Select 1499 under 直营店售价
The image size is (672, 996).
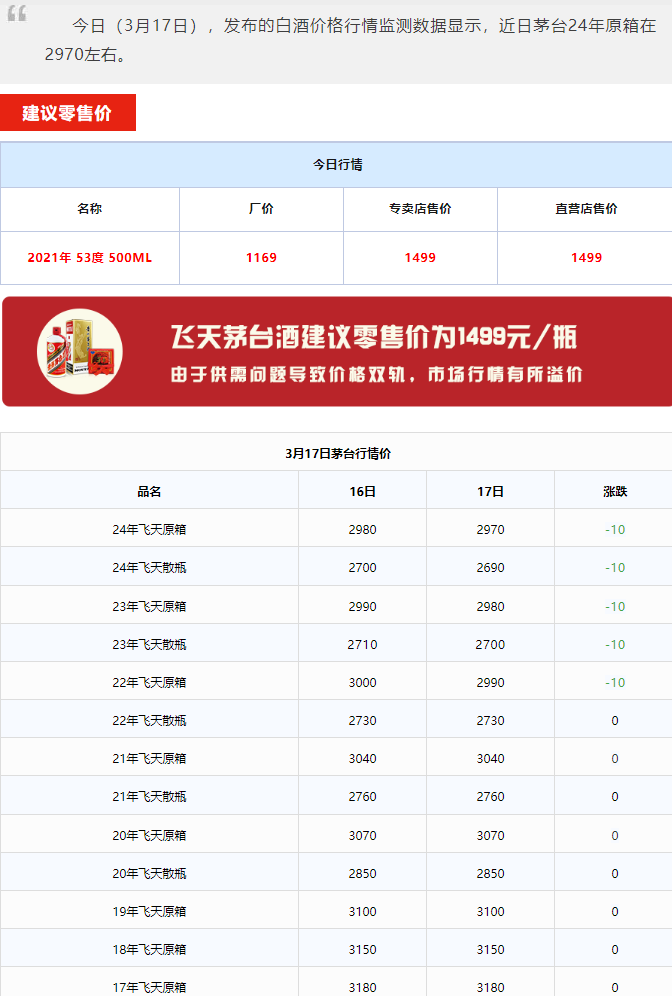[586, 258]
